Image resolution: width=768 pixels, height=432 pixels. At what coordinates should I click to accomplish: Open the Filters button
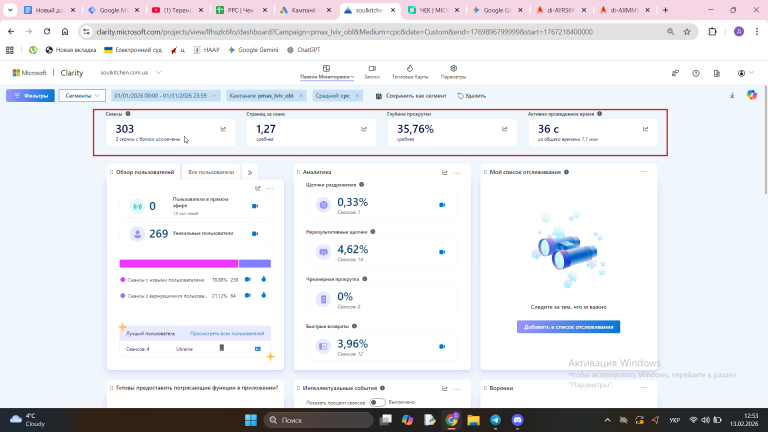30,96
